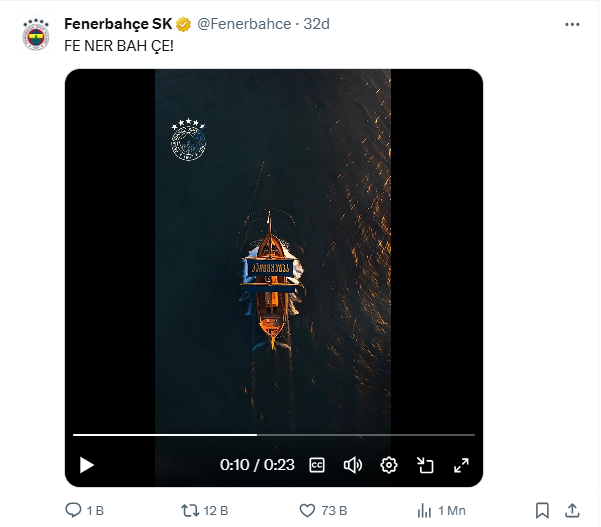Enable picture-in-picture mode

point(425,465)
